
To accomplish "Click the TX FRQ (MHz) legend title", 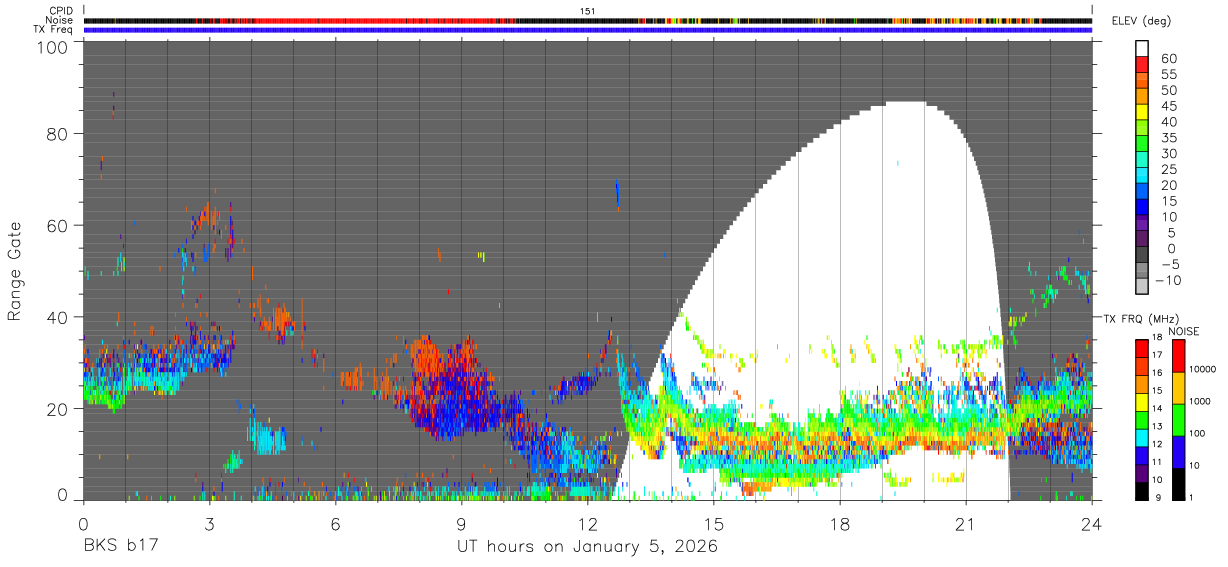I will (x=1142, y=318).
